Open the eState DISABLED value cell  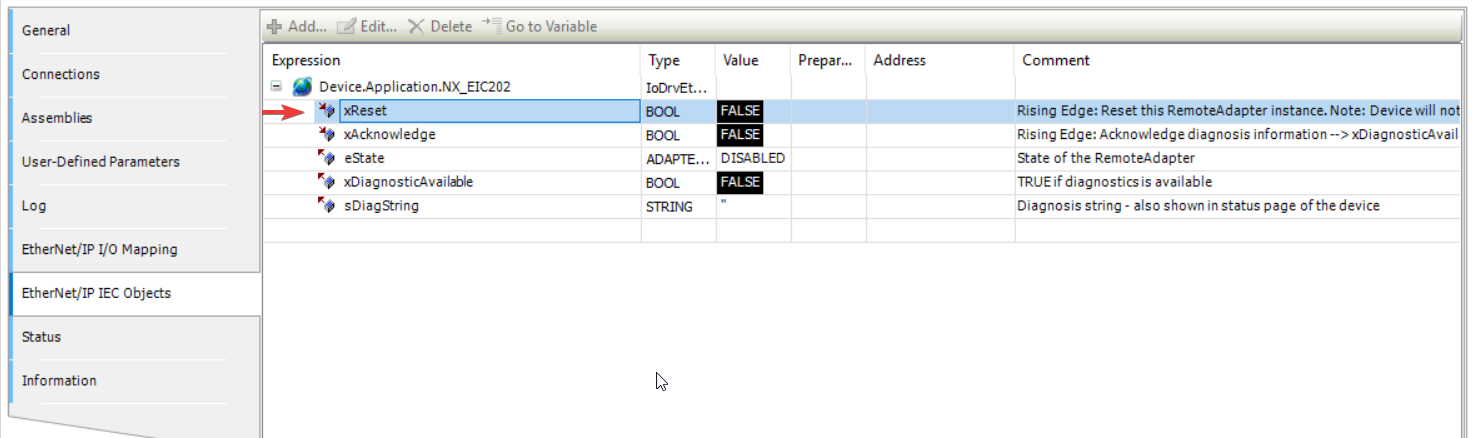click(752, 158)
